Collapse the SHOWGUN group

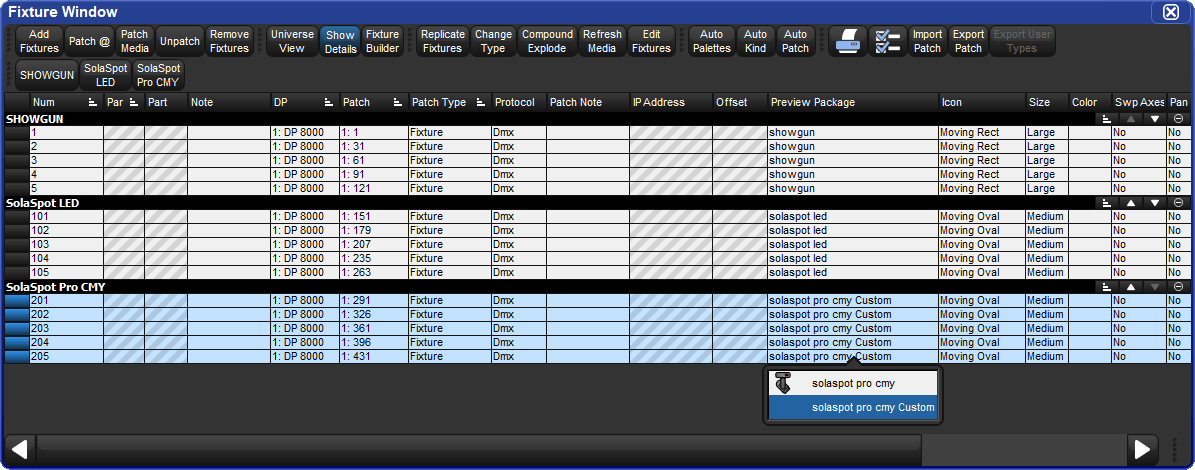1178,119
